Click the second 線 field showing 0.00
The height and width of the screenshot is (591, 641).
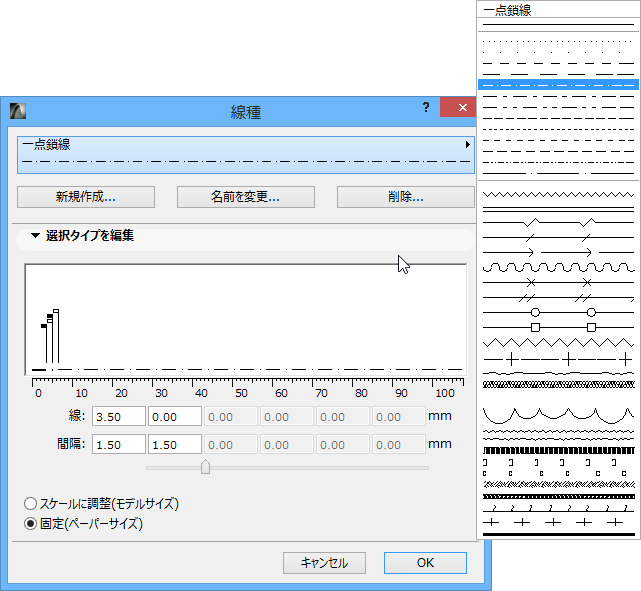click(x=175, y=417)
